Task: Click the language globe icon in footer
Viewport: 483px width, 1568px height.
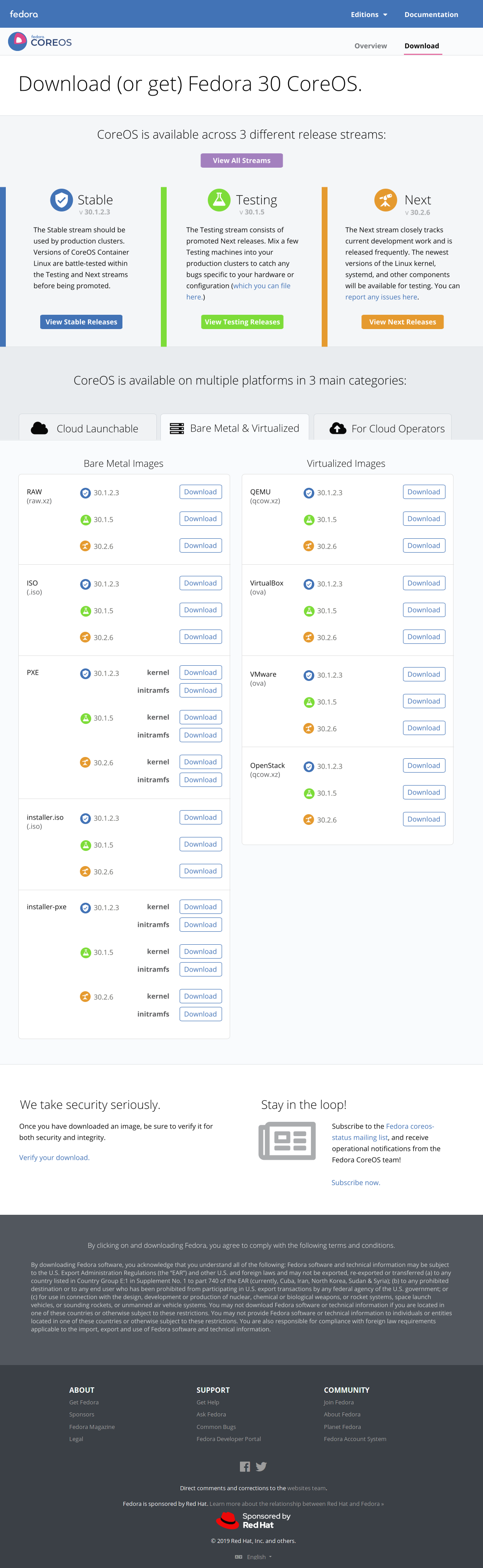Action: coord(239,1557)
